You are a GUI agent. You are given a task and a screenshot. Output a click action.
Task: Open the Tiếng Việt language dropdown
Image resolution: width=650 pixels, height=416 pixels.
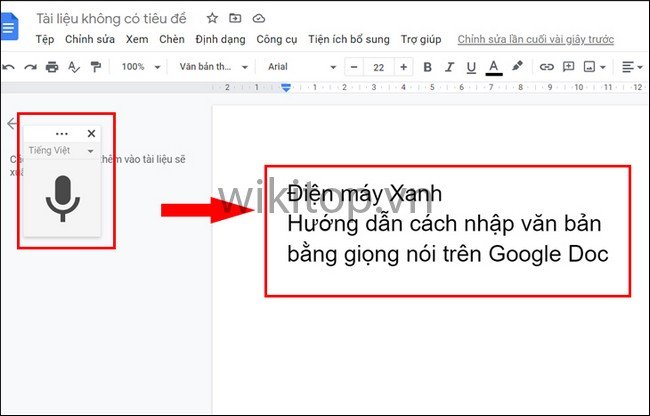click(62, 150)
